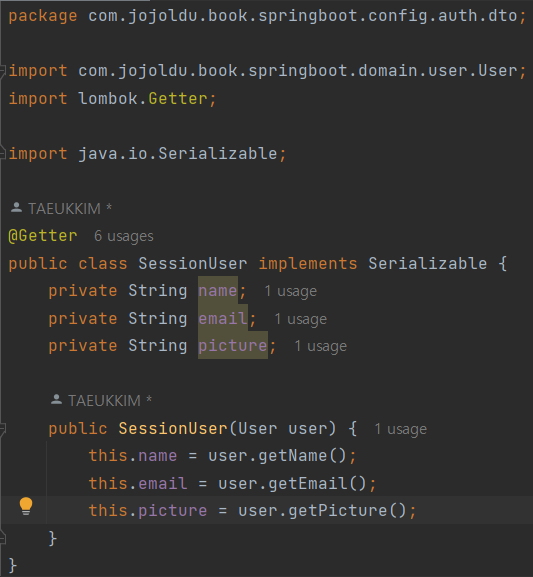Viewport: 533px width, 577px height.
Task: Click the constructor closing brace fold marker
Action: pyautogui.click(x=2, y=538)
